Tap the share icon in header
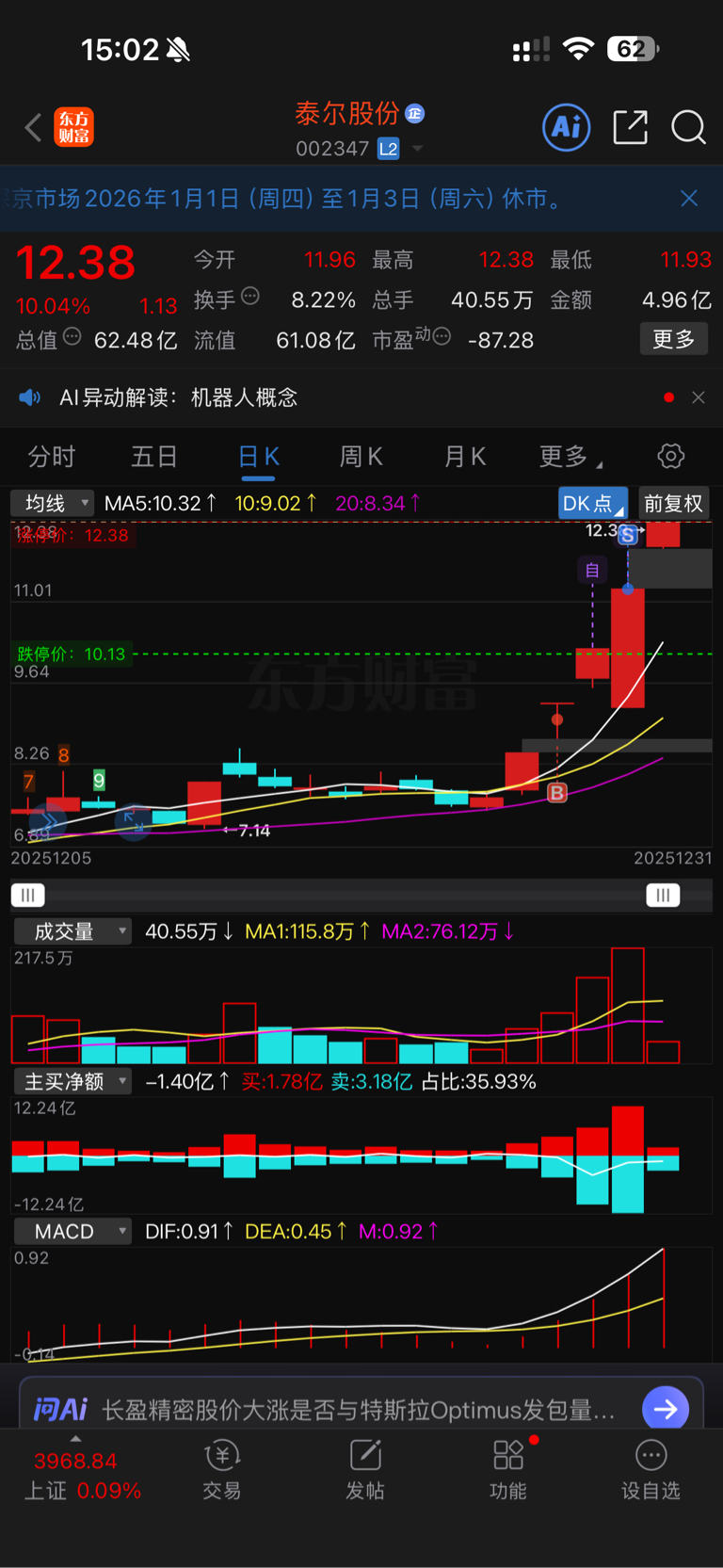The width and height of the screenshot is (723, 1568). pyautogui.click(x=630, y=127)
